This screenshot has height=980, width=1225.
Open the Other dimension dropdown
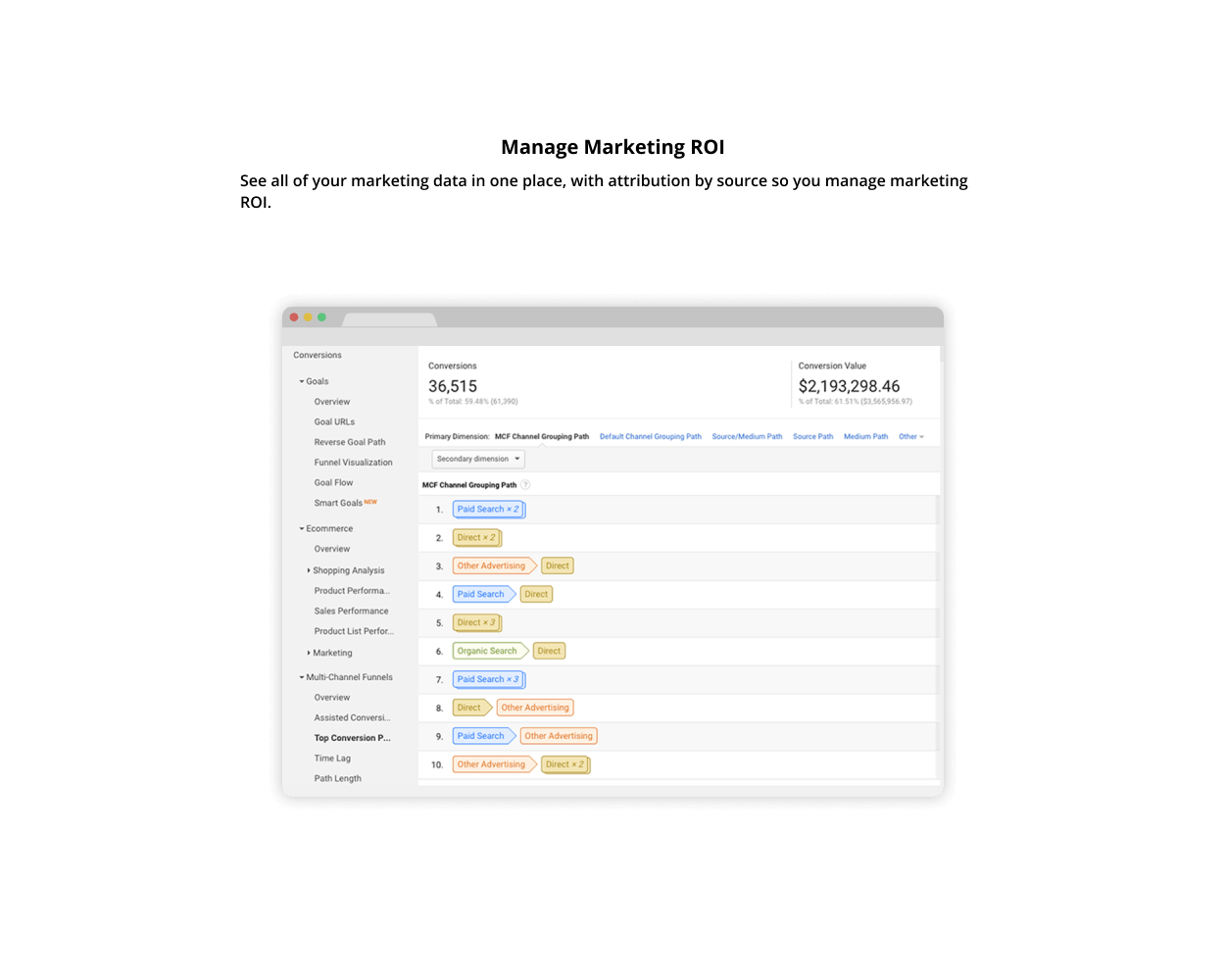[x=911, y=437]
